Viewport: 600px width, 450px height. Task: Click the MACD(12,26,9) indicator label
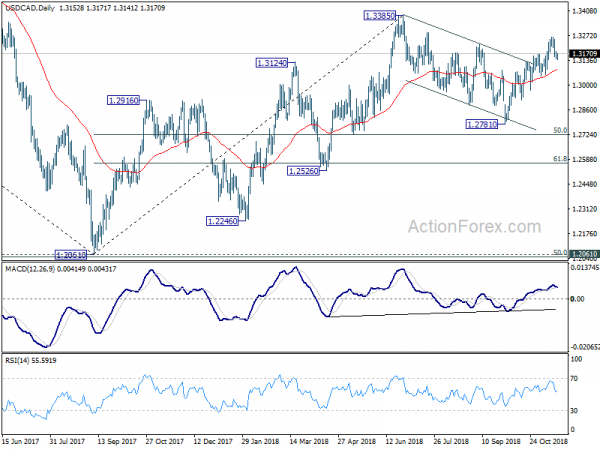tap(30, 269)
